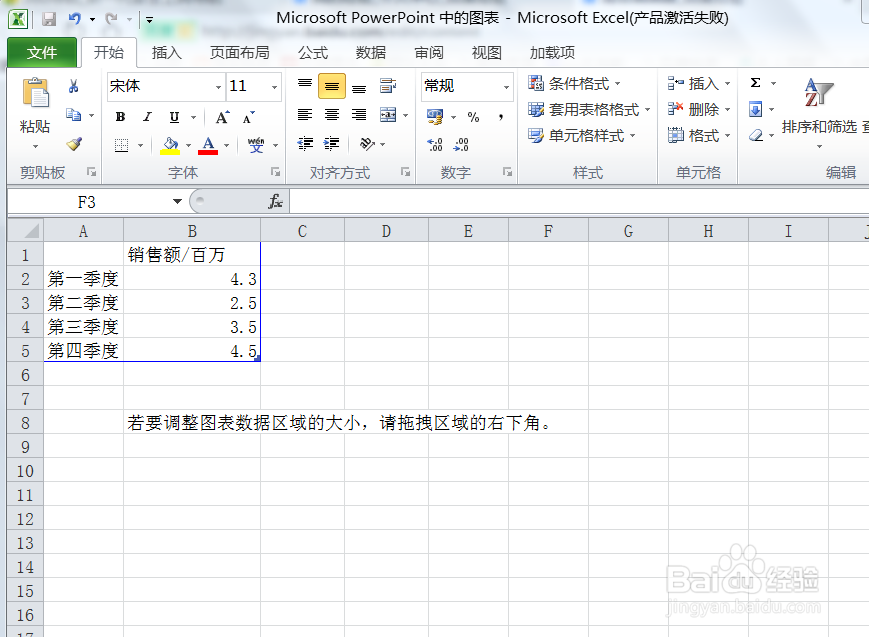Viewport: 869px width, 637px height.
Task: Click the insert function fx icon
Action: pyautogui.click(x=275, y=201)
